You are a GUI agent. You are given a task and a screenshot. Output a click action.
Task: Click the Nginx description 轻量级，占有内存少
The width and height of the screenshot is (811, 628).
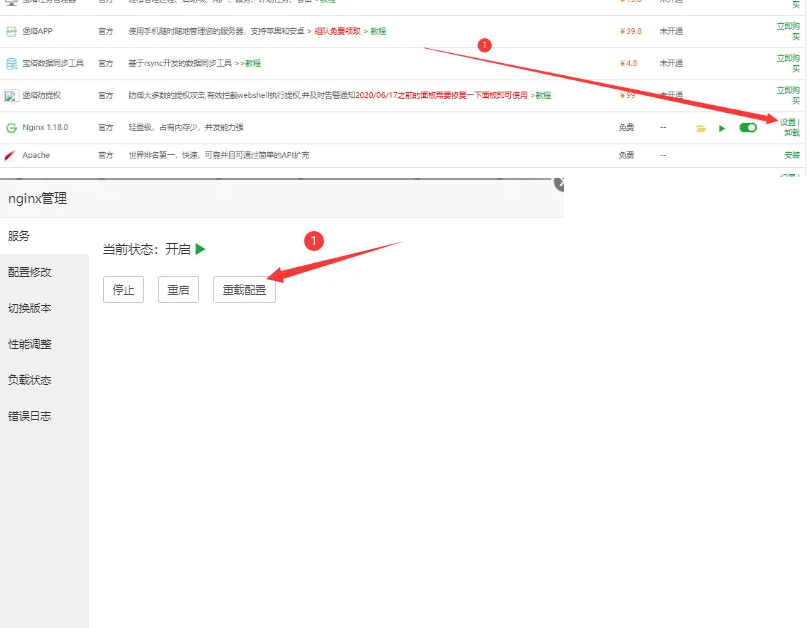click(x=186, y=128)
